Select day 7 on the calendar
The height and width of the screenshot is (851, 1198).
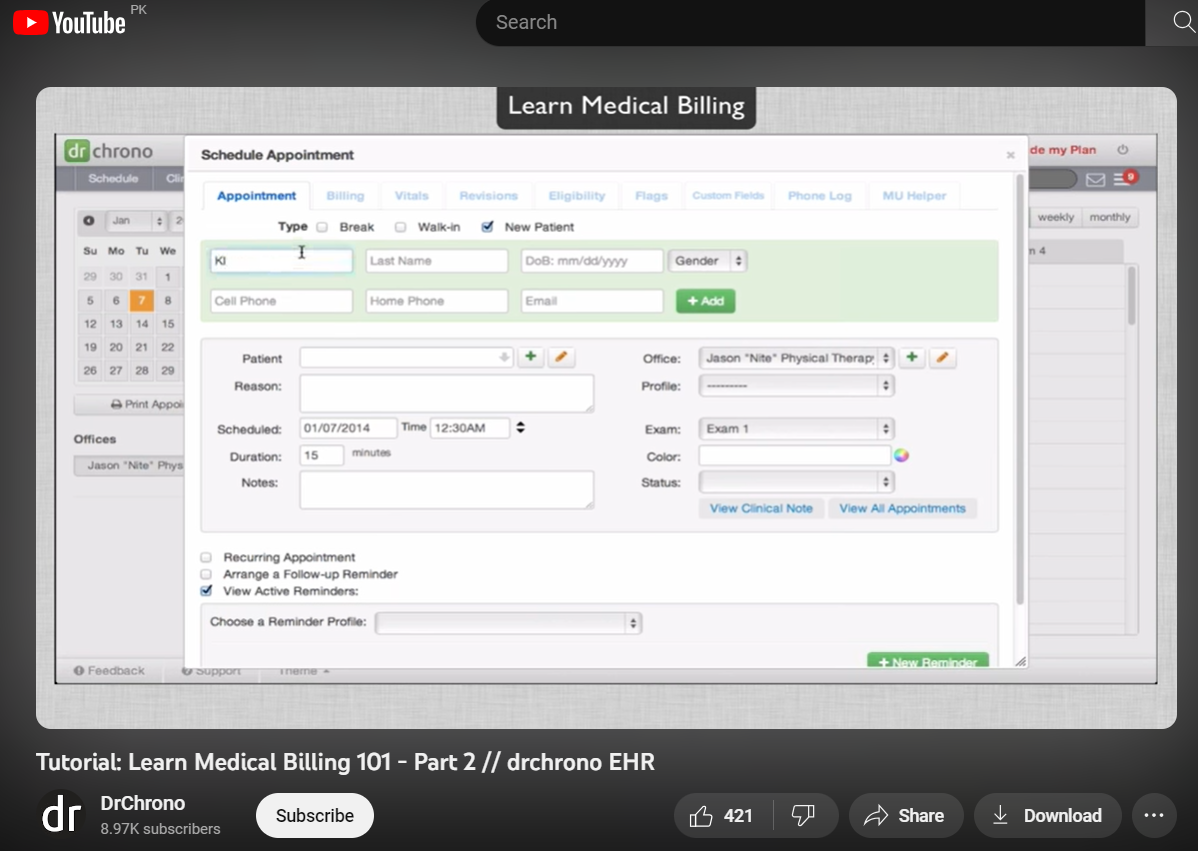[141, 300]
